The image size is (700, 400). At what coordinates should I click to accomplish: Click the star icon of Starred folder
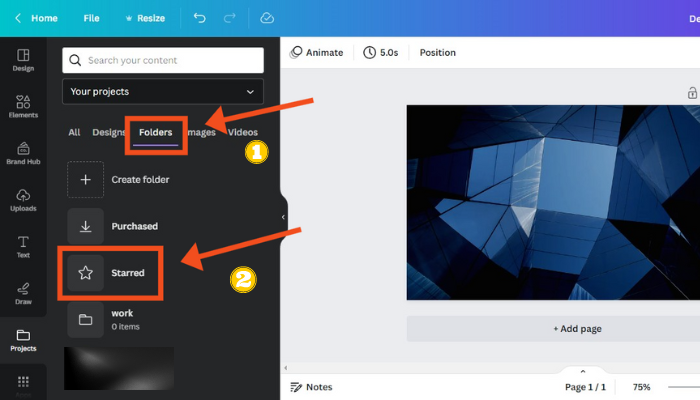[x=85, y=273]
